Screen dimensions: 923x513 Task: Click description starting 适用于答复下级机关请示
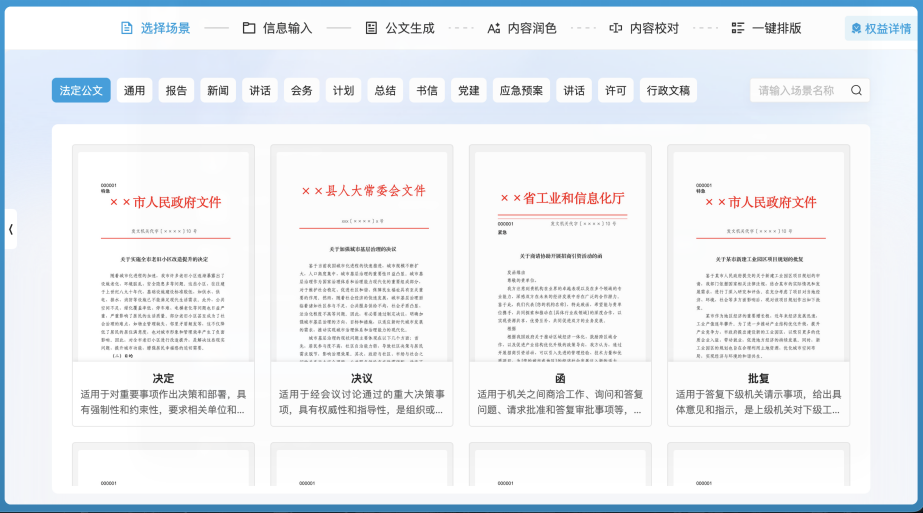(759, 402)
